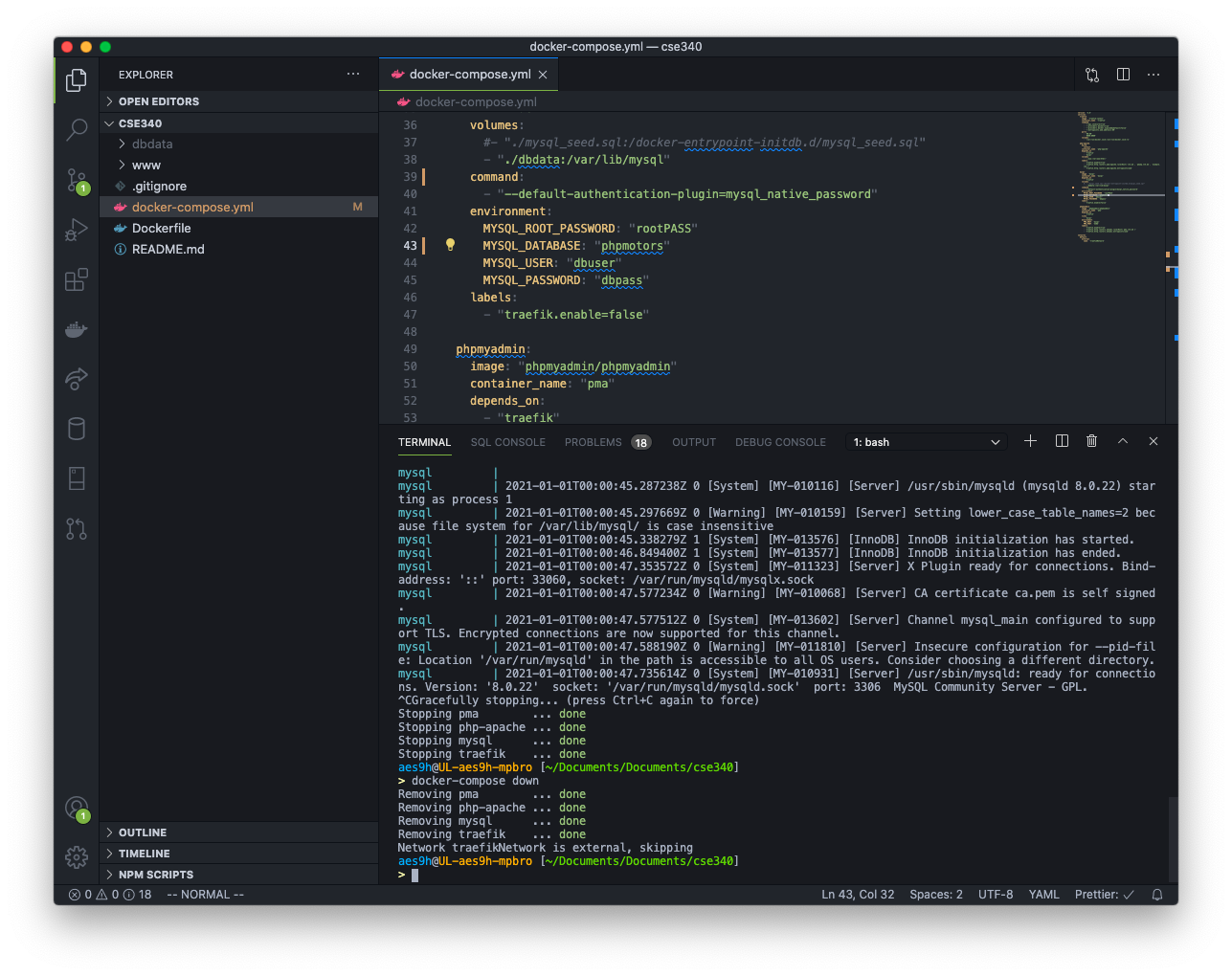Click 'phpmotors' value on line 43
Viewport: 1232px width, 976px height.
(x=632, y=246)
